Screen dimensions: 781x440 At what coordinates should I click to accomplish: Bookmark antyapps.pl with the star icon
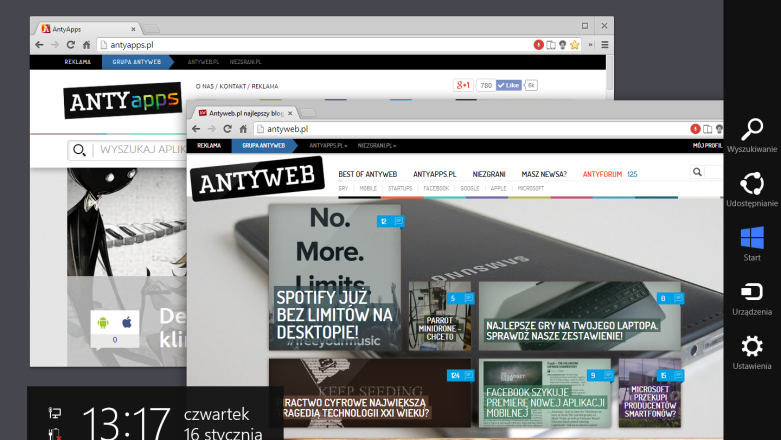point(575,45)
